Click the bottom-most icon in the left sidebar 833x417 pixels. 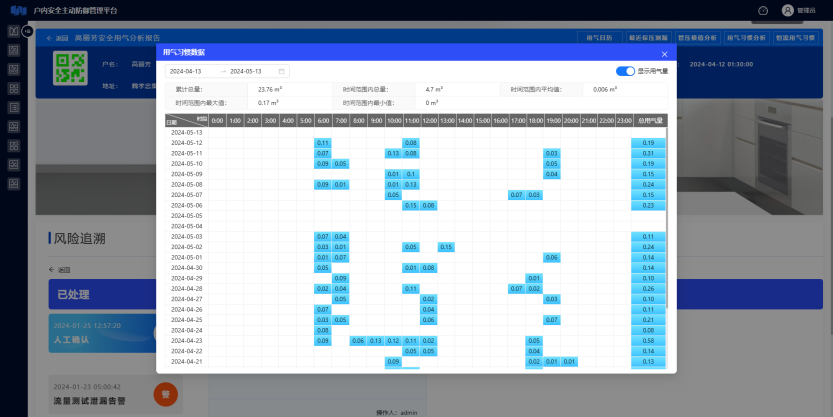click(x=14, y=184)
